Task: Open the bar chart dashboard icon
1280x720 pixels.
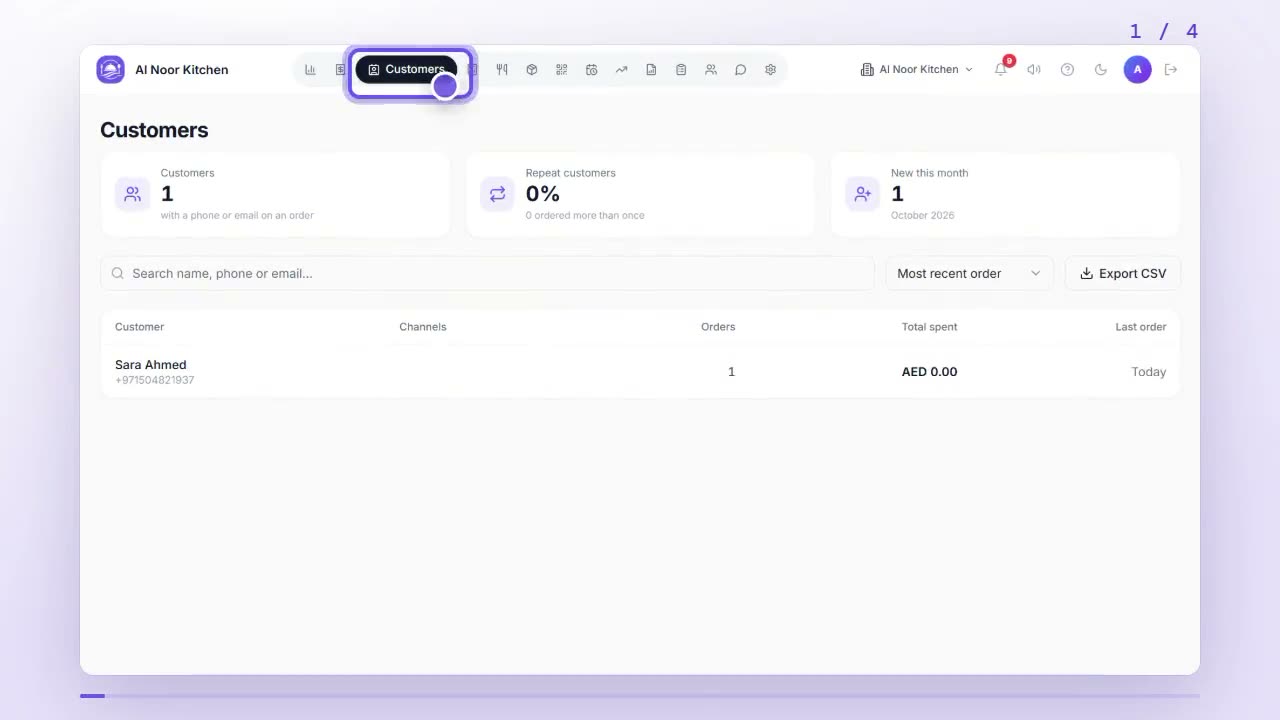Action: click(x=310, y=70)
